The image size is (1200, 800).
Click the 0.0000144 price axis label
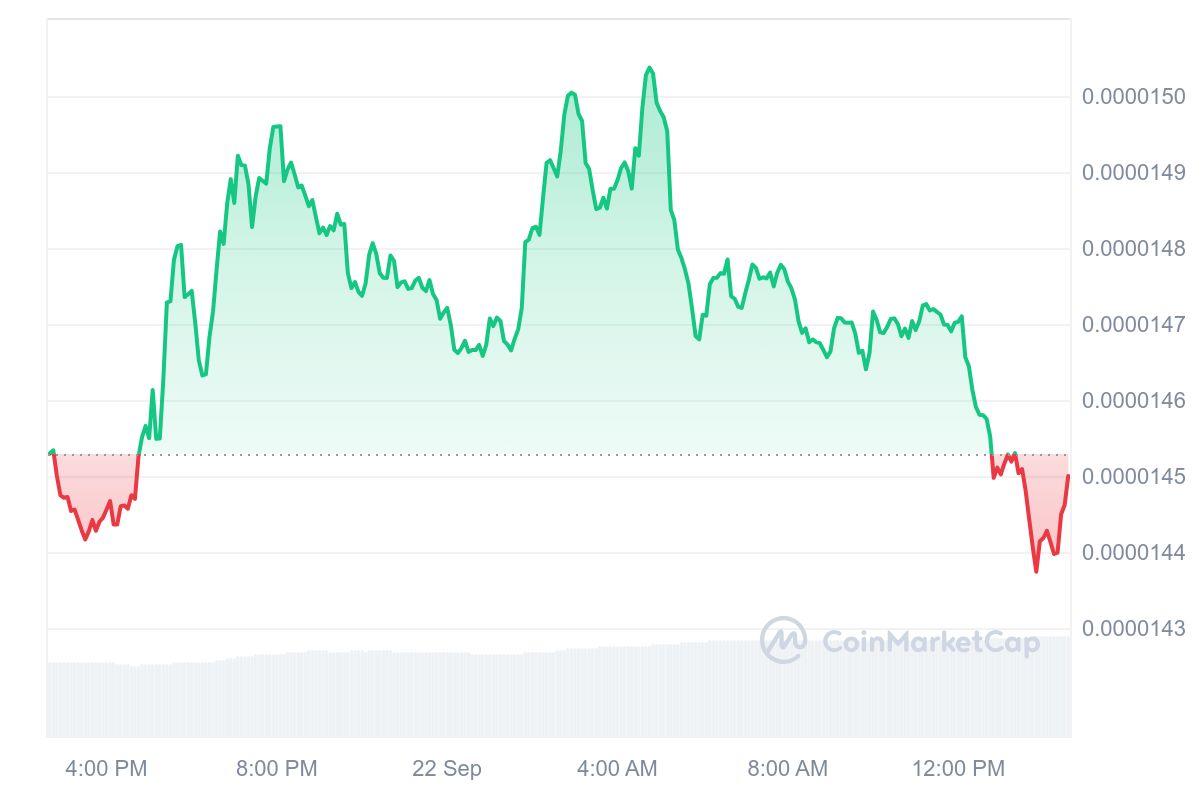tap(1134, 553)
